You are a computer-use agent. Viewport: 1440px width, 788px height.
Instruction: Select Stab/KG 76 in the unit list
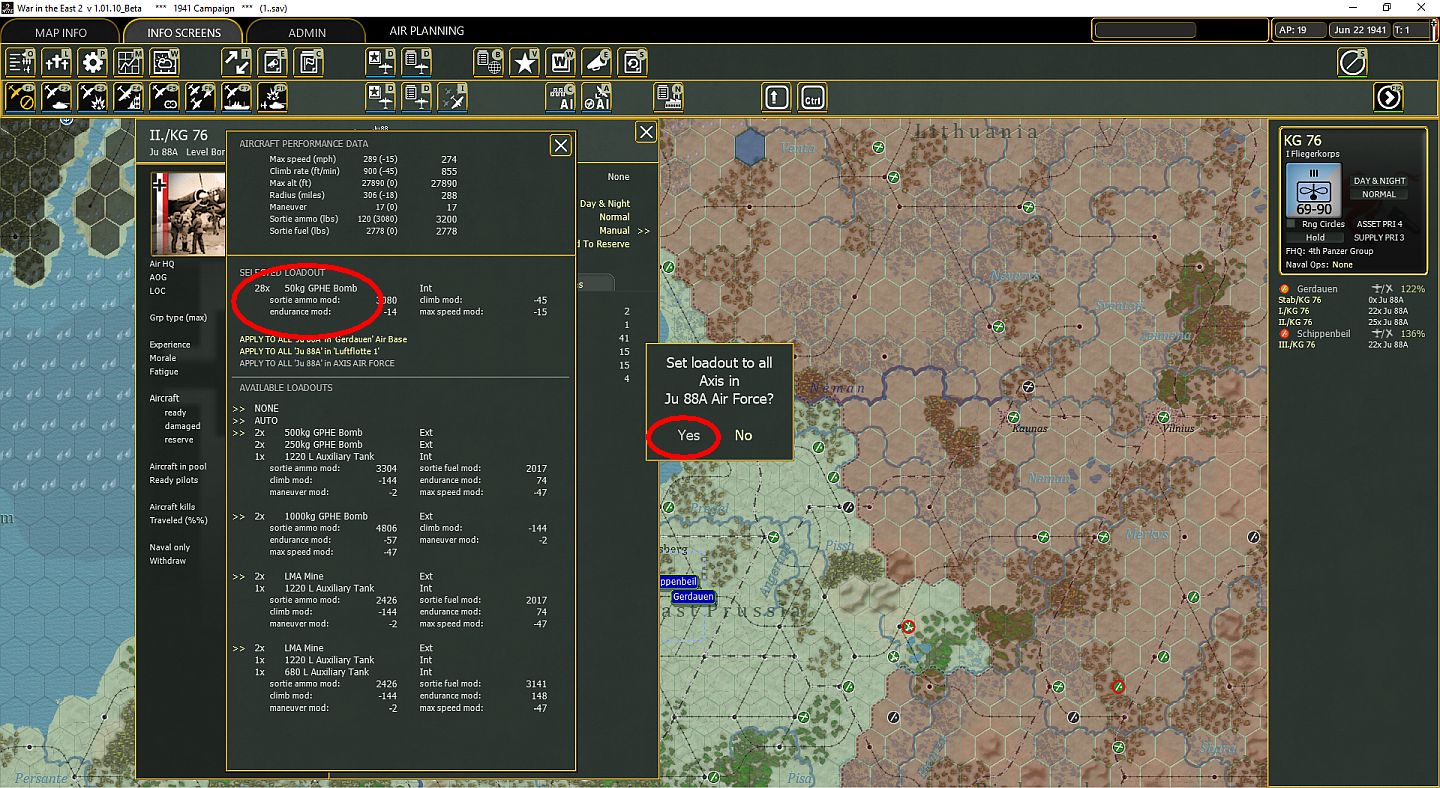click(x=1299, y=300)
